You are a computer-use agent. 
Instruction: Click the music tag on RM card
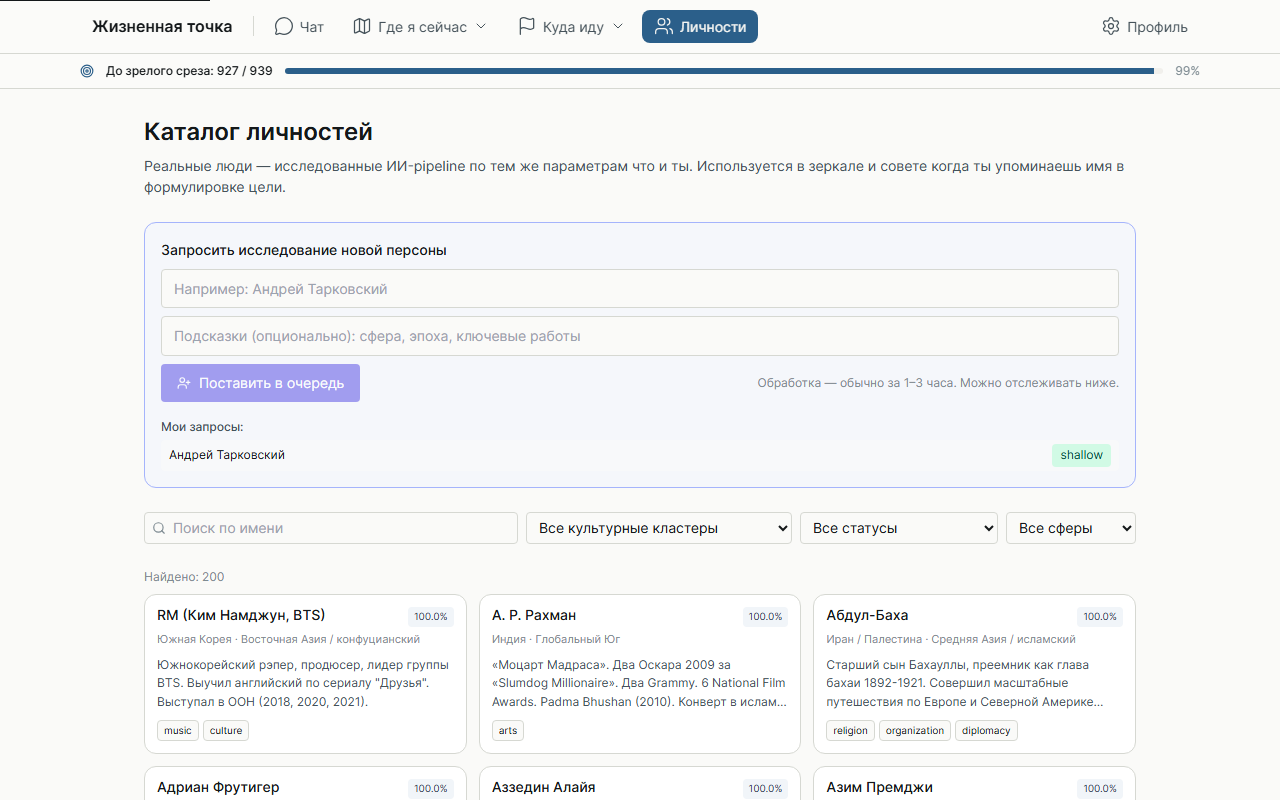tap(178, 730)
